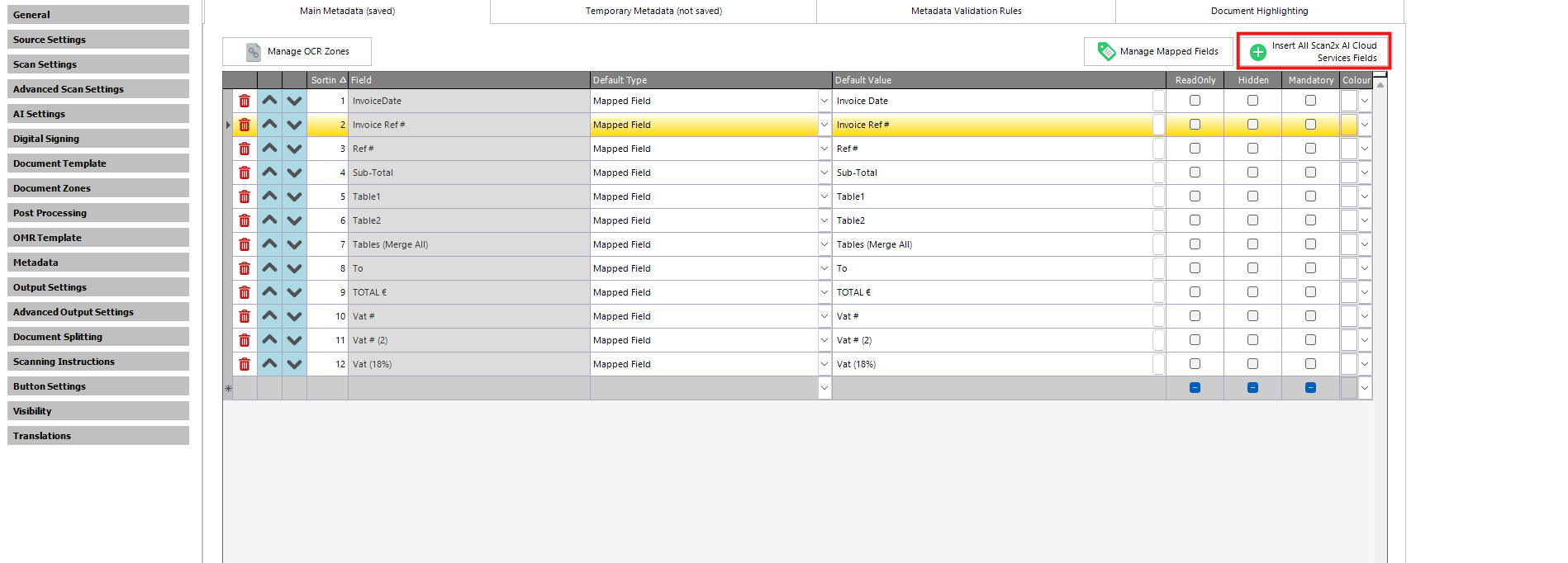The height and width of the screenshot is (563, 1568).
Task: Move Tables (Merge All) field up
Action: tap(269, 244)
